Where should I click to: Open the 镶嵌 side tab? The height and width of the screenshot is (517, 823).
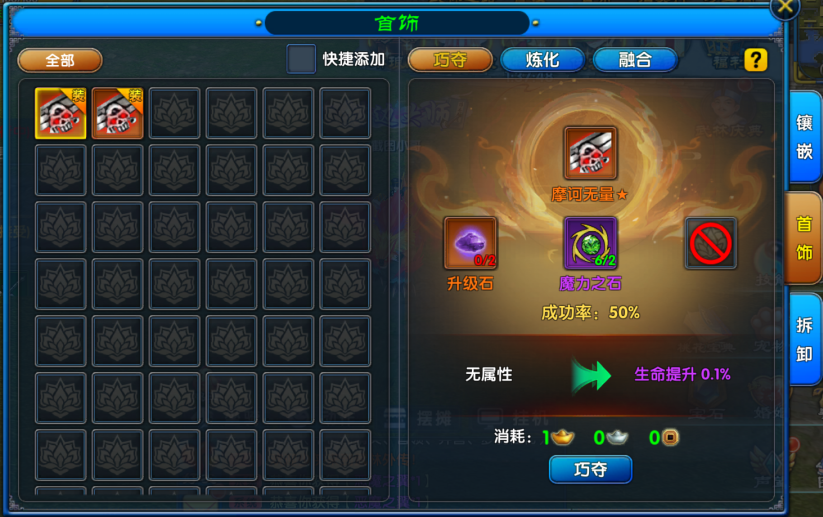click(805, 137)
